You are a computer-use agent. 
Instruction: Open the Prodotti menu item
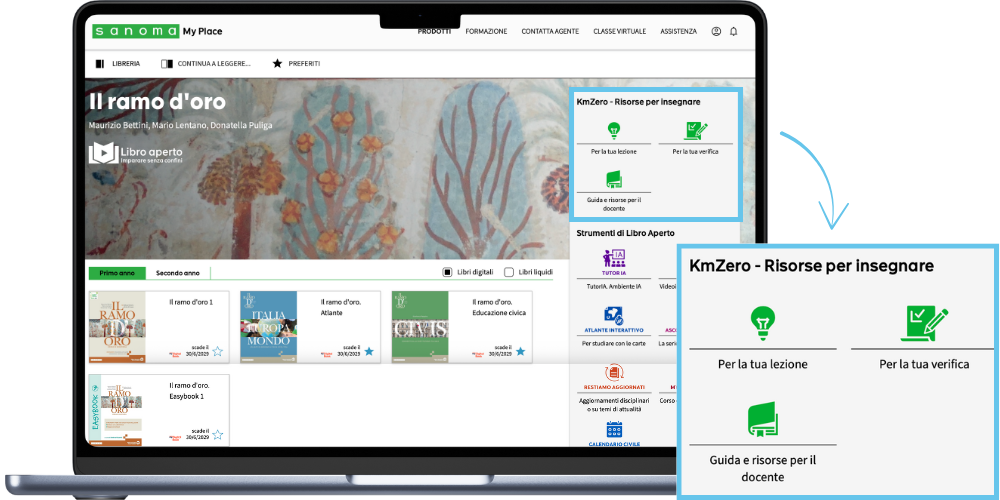(434, 31)
